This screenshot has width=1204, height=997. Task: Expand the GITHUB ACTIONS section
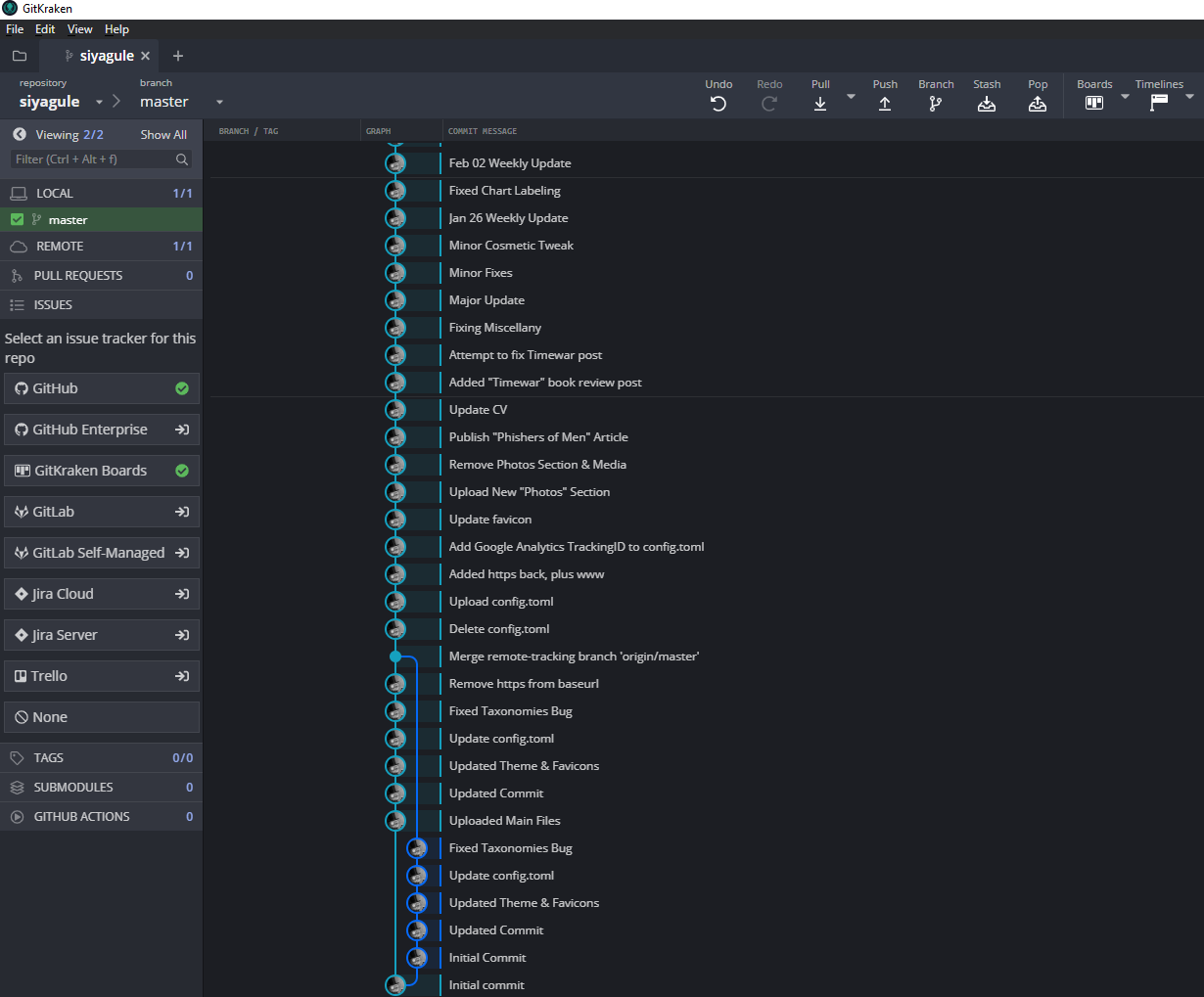(102, 816)
